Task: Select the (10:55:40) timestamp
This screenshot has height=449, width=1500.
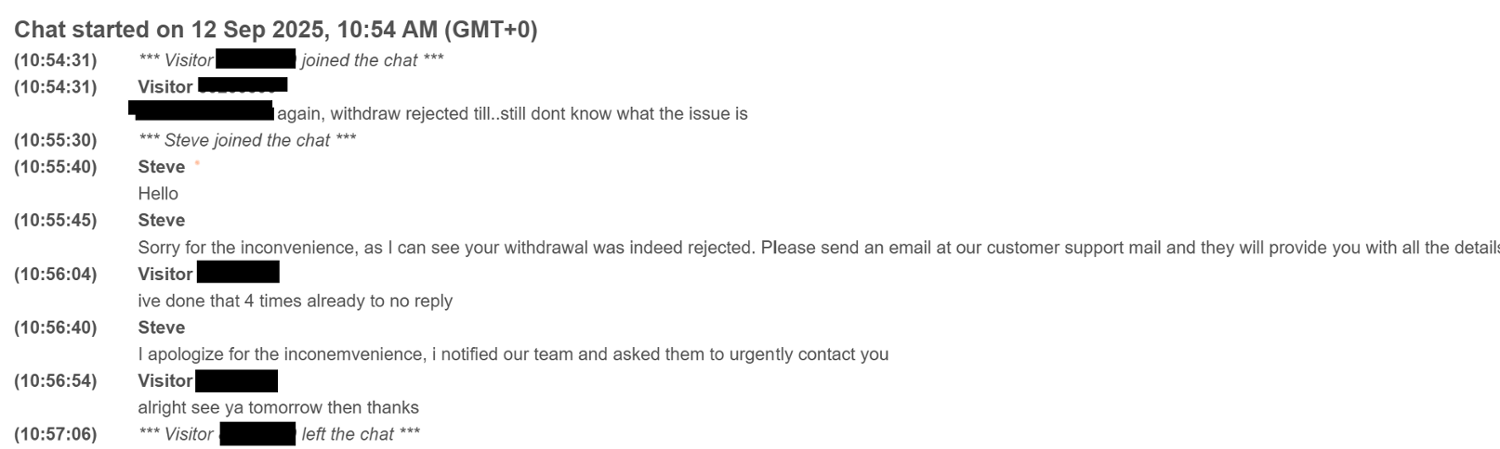Action: coord(56,167)
